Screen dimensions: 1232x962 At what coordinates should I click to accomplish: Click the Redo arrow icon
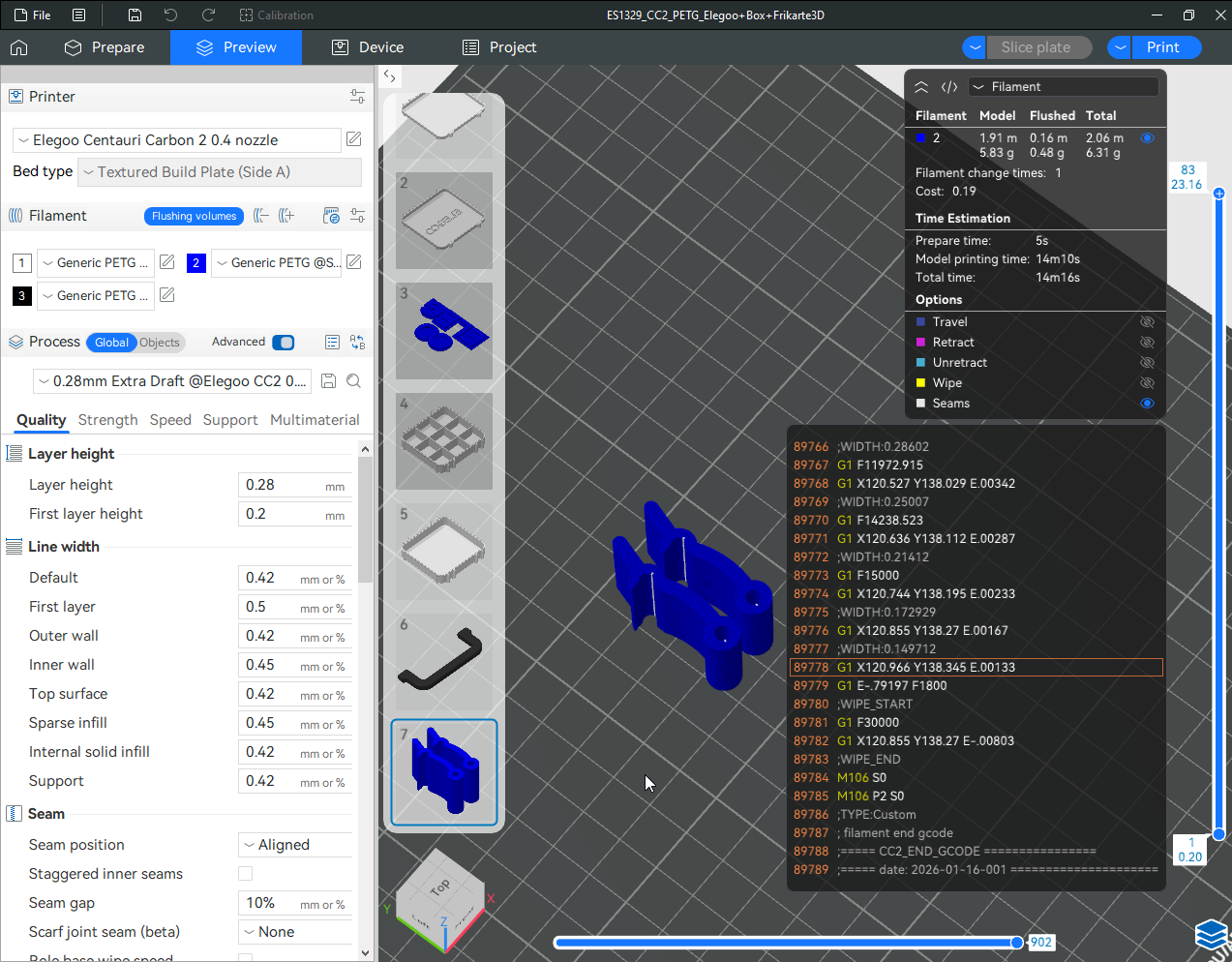(x=208, y=15)
